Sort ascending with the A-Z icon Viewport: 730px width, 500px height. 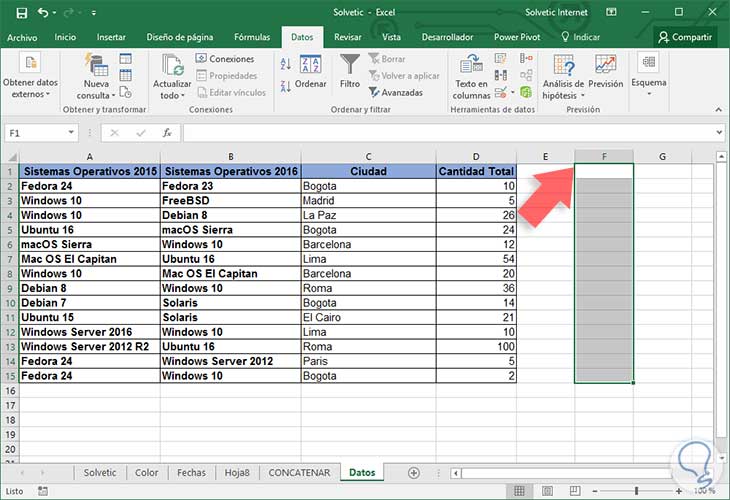click(x=286, y=63)
